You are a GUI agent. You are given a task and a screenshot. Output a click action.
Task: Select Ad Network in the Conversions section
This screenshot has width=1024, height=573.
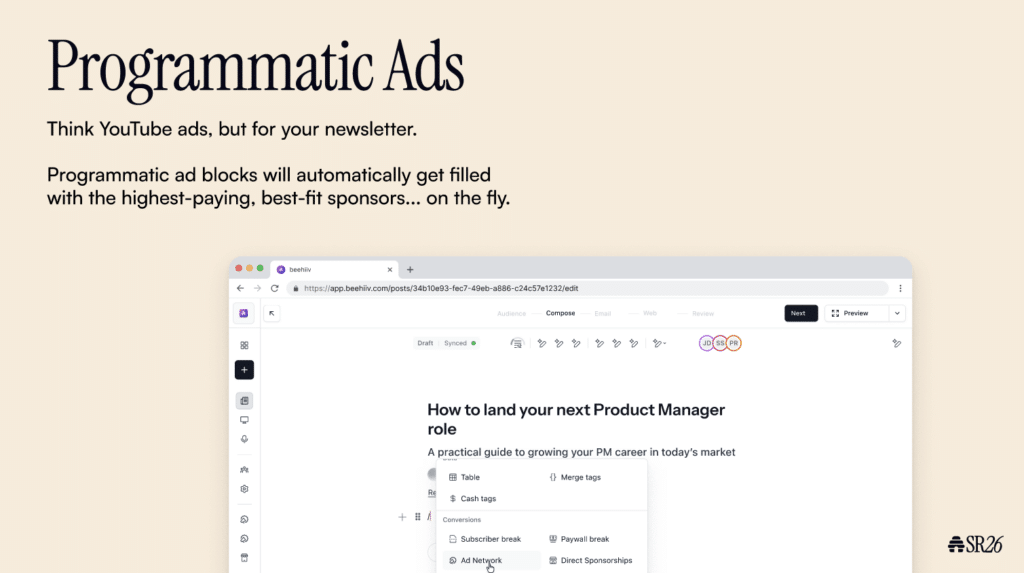tap(491, 561)
